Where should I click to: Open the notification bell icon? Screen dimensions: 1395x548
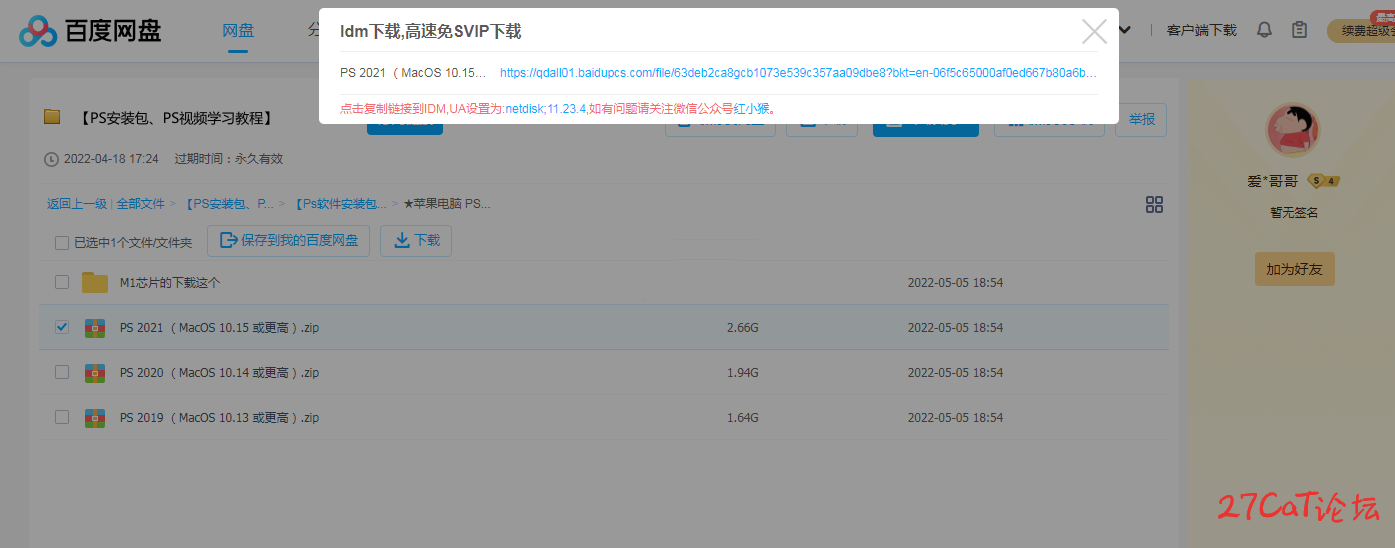(x=1264, y=30)
